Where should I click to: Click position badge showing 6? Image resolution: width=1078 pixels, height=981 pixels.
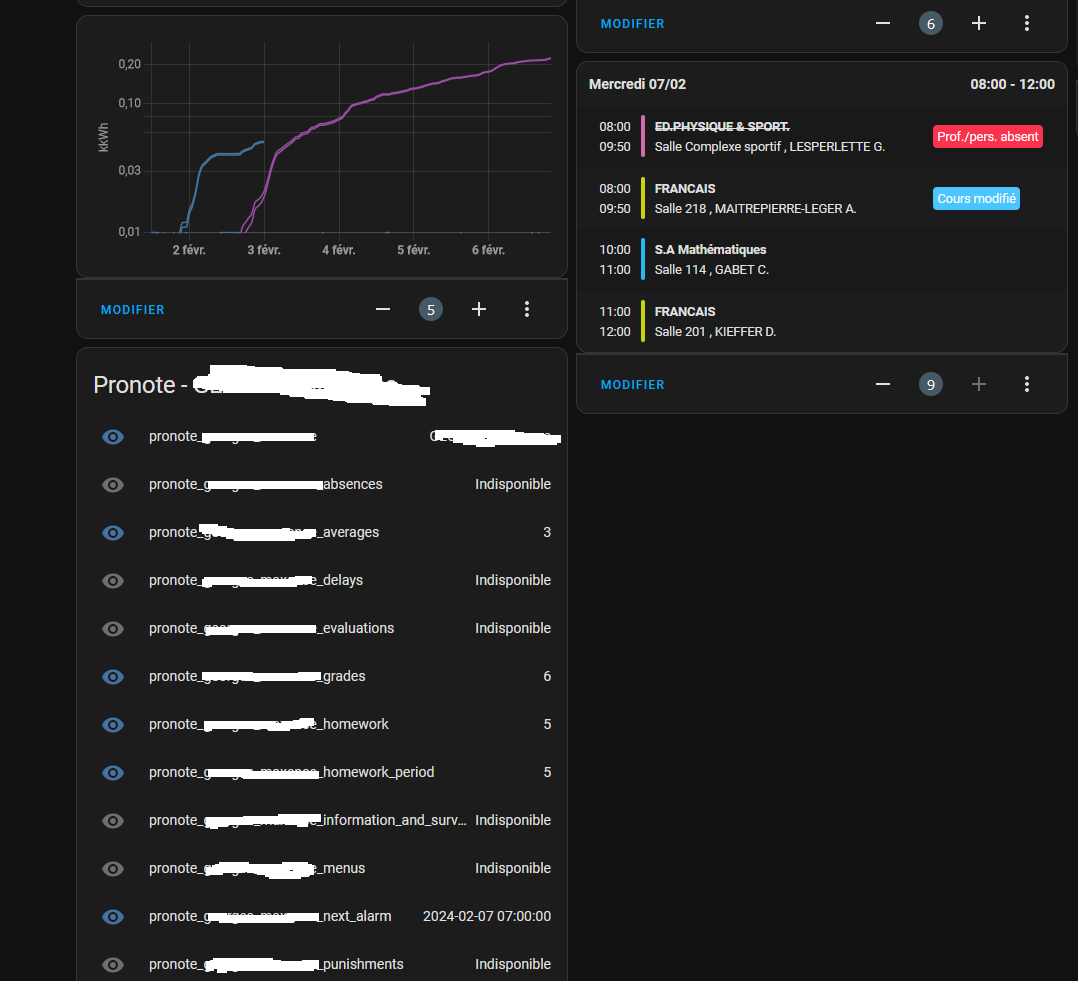point(931,23)
